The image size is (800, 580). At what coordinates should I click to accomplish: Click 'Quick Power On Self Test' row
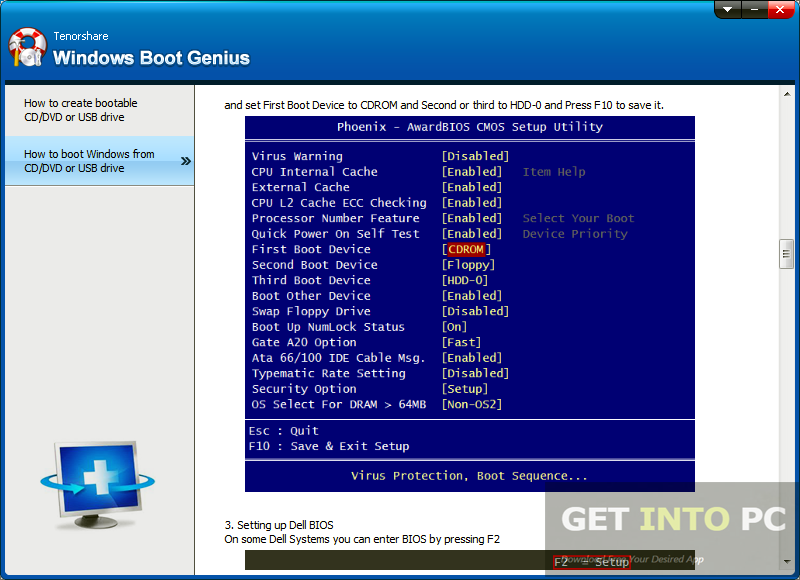(x=377, y=234)
